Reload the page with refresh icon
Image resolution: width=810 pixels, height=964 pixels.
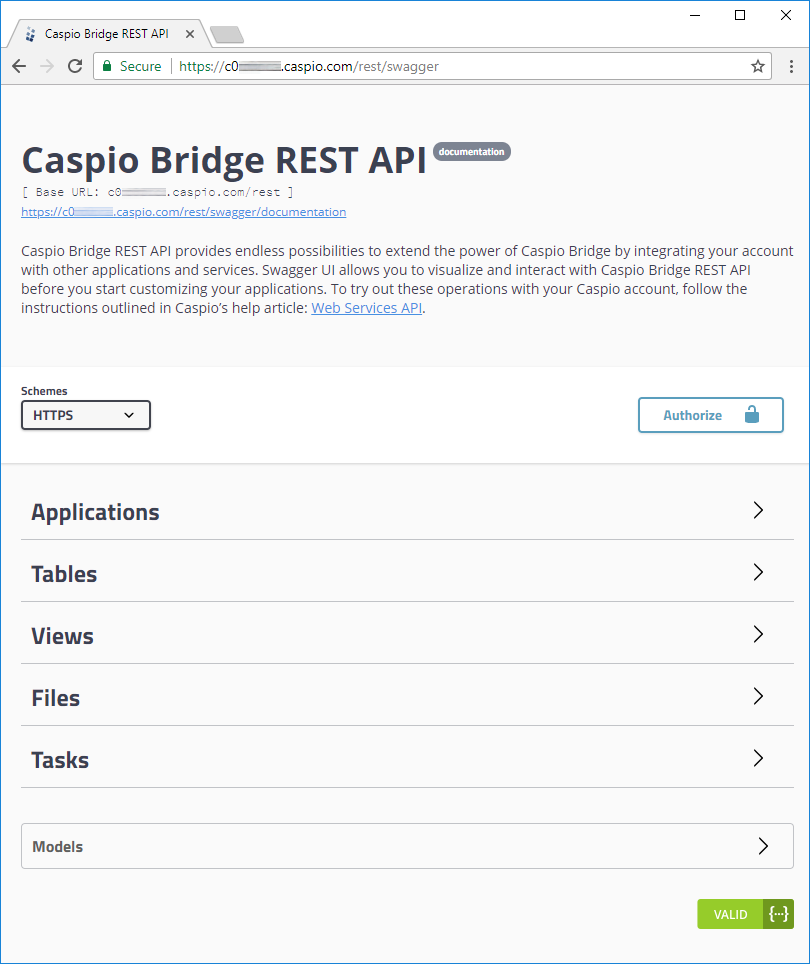tap(75, 66)
